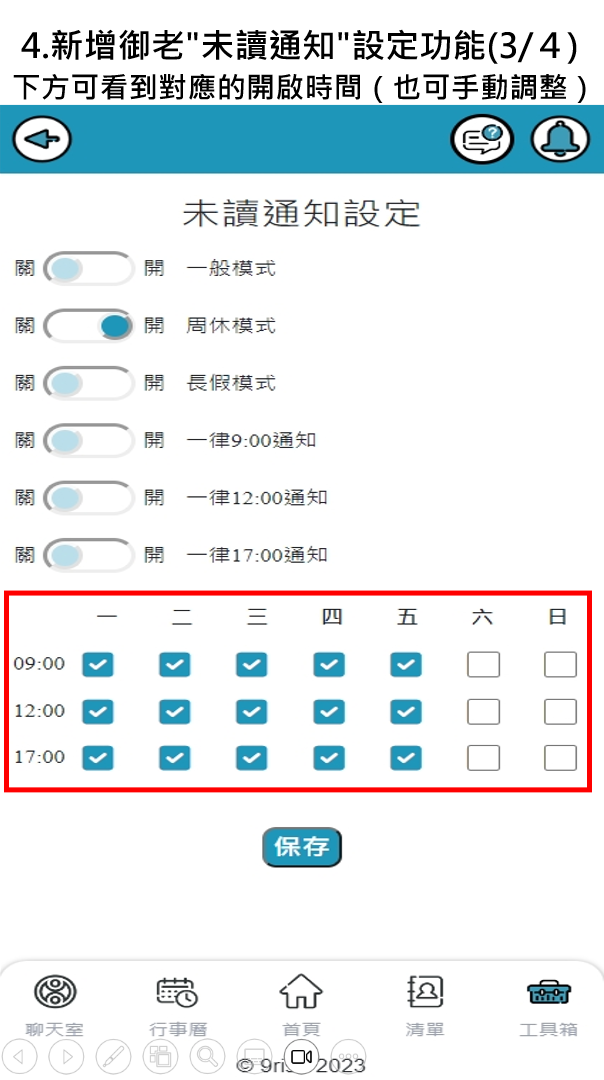Click the magnifier in the presentation toolbar
Screen dimensions: 604x1080
point(207,1056)
